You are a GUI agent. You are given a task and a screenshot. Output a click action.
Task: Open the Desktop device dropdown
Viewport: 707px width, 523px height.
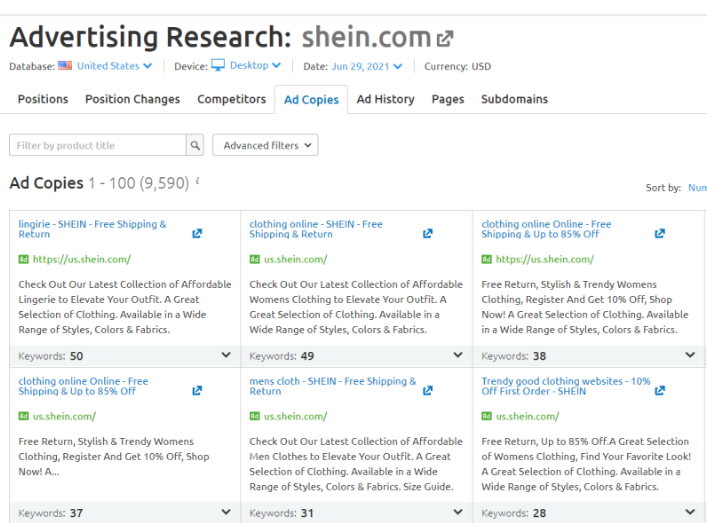[255, 65]
